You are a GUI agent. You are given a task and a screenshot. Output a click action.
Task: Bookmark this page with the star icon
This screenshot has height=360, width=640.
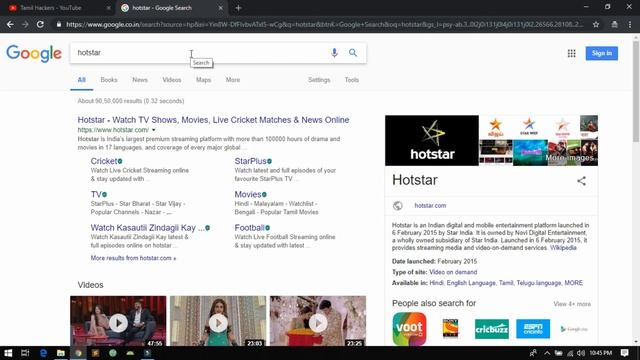[x=596, y=24]
